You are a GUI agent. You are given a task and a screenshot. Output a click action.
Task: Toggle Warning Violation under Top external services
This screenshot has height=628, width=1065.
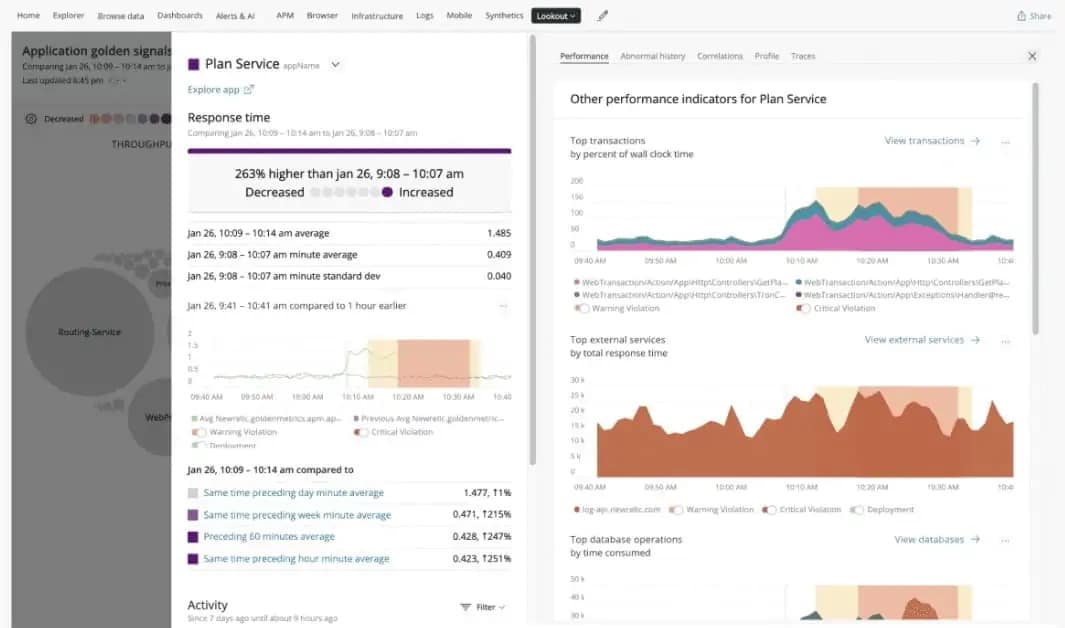coord(676,509)
